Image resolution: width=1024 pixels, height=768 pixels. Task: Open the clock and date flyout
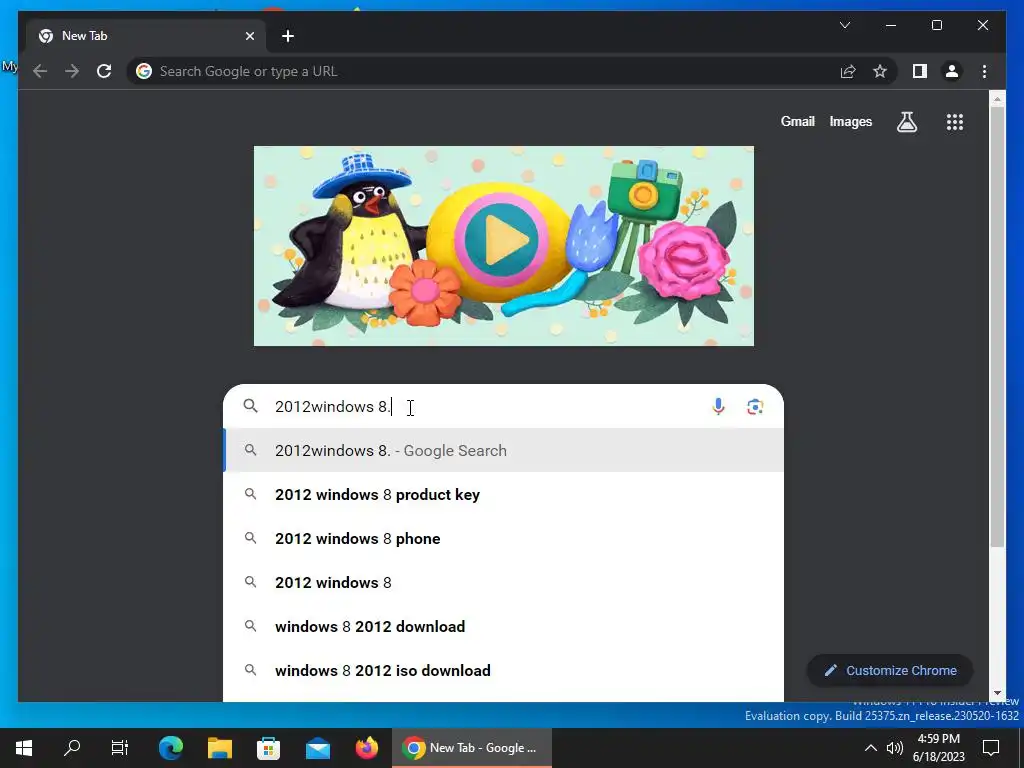click(938, 748)
